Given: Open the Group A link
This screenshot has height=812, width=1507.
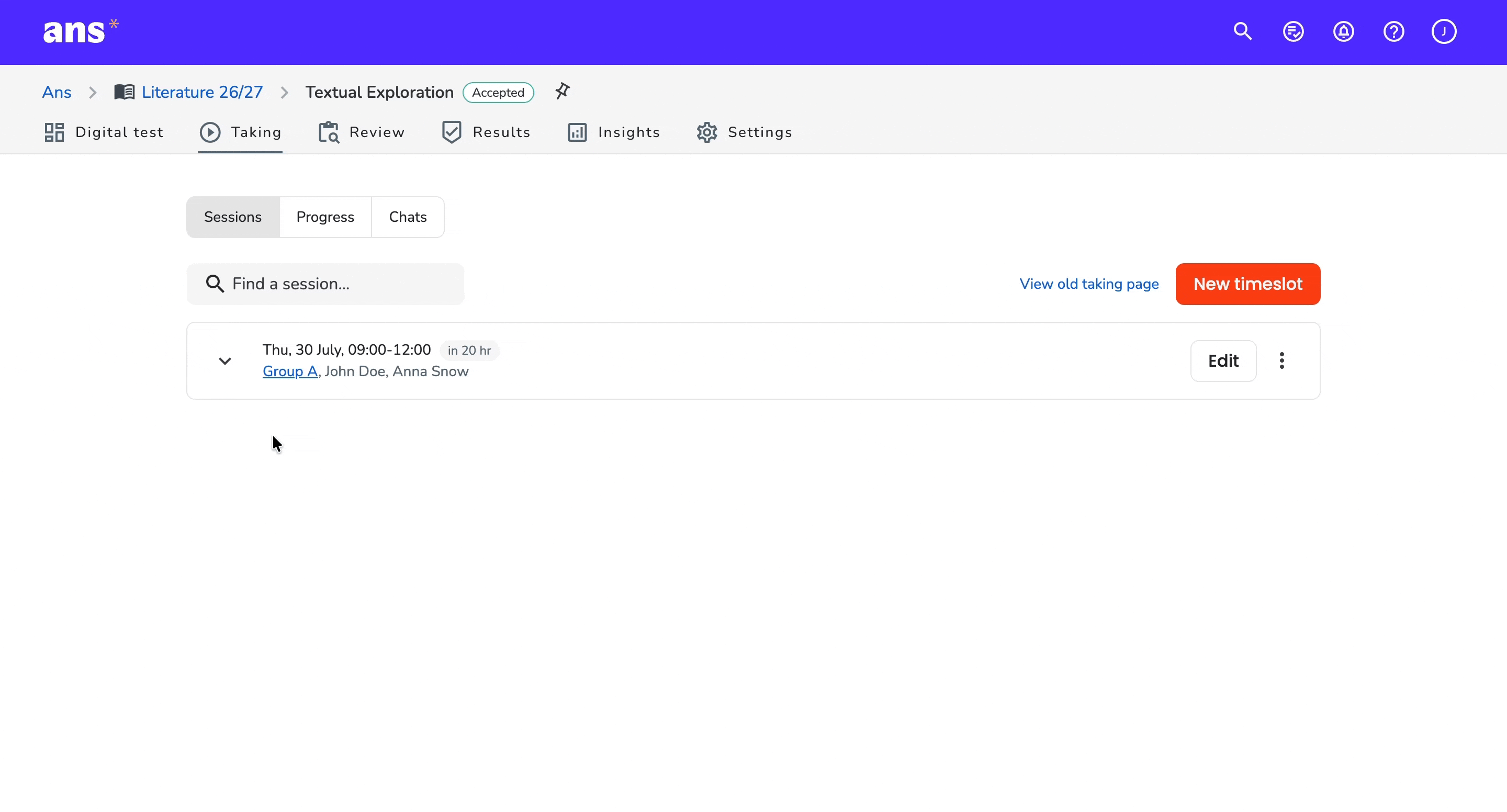Looking at the screenshot, I should pyautogui.click(x=290, y=371).
